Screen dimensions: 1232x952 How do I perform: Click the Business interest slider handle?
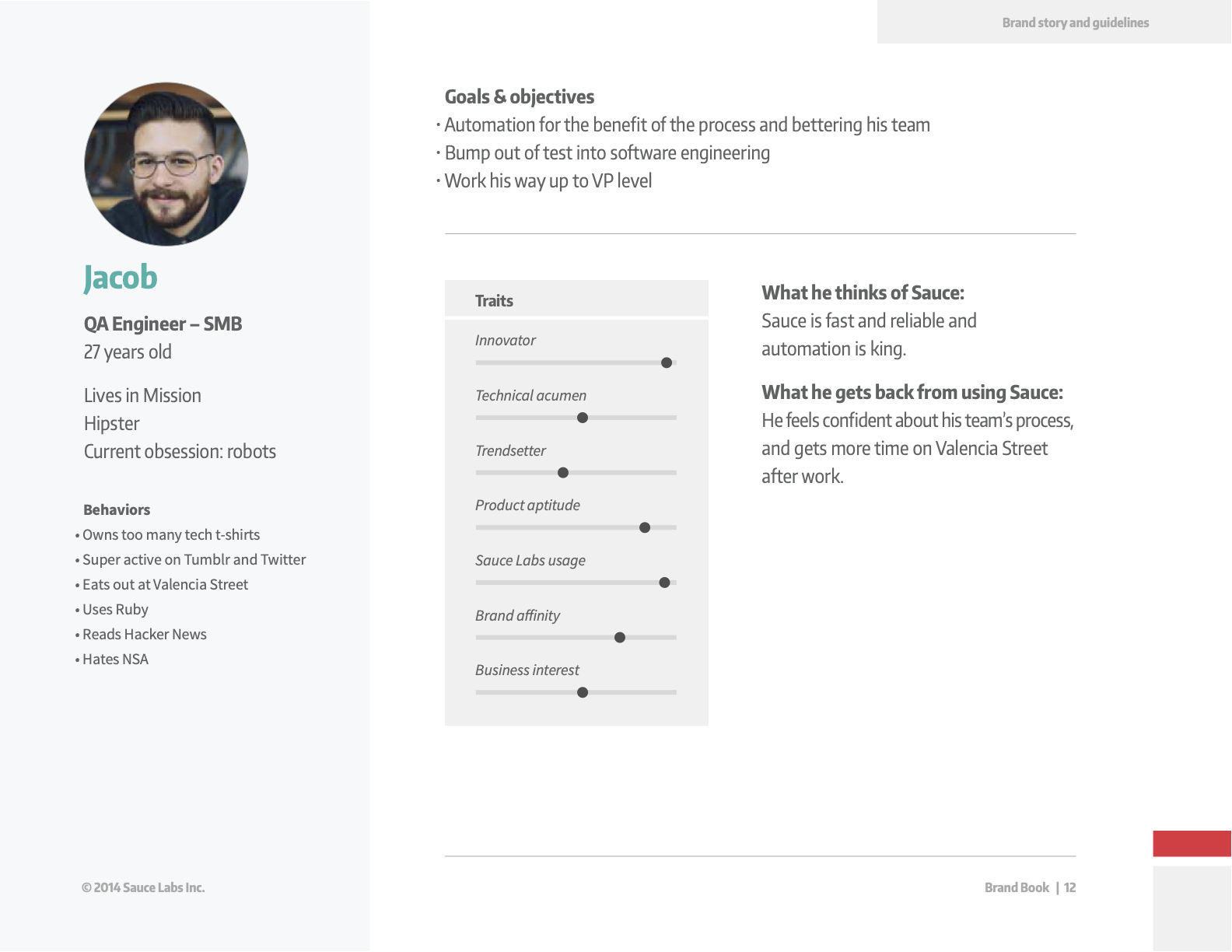pos(583,692)
